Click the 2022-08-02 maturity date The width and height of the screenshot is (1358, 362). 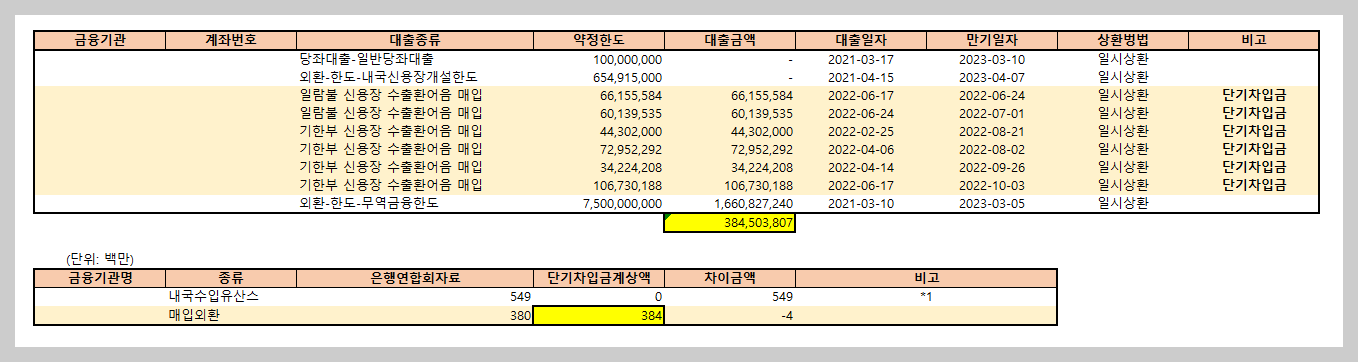click(x=992, y=149)
